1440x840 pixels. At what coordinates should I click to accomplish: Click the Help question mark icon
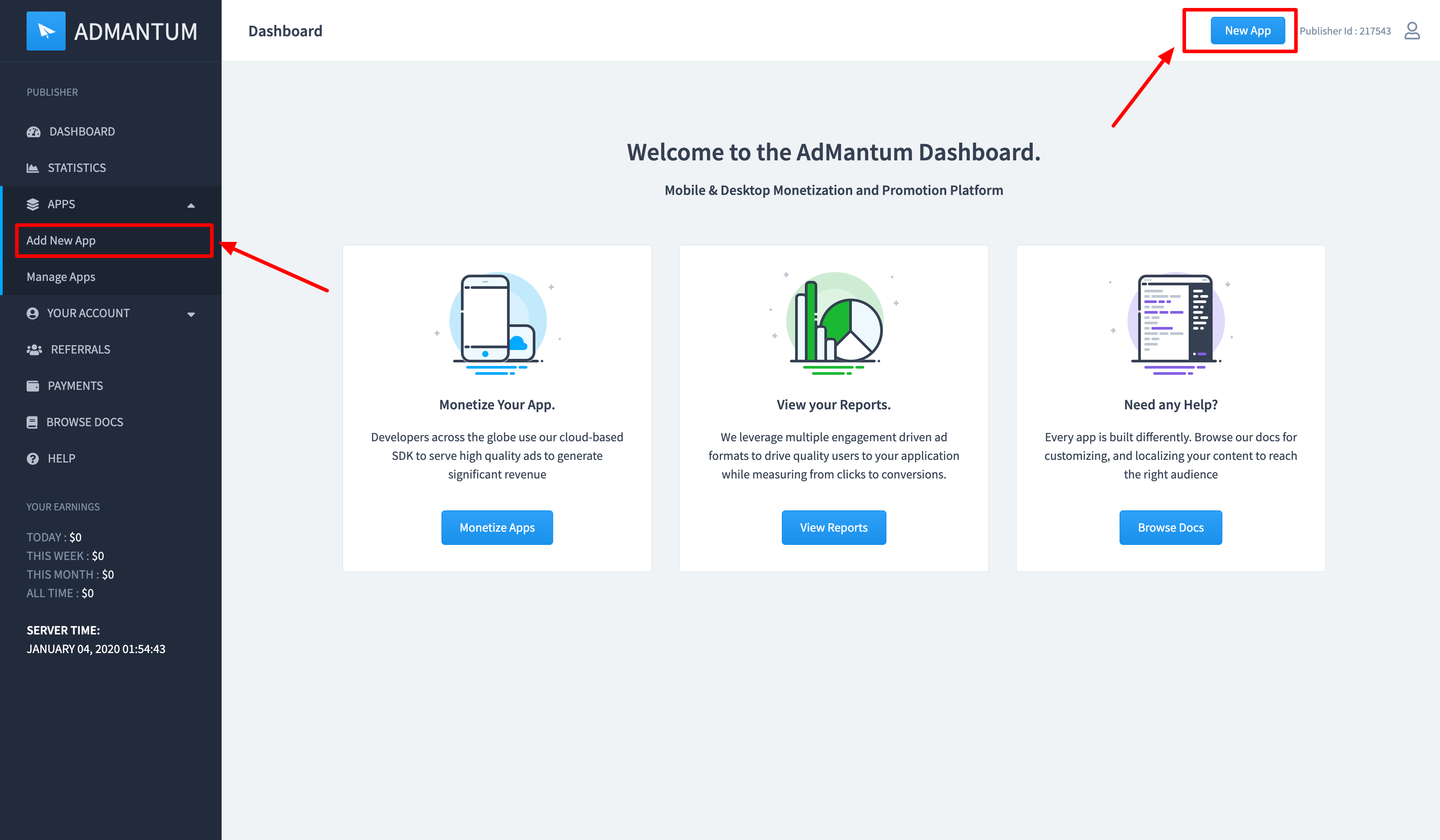[x=32, y=459]
